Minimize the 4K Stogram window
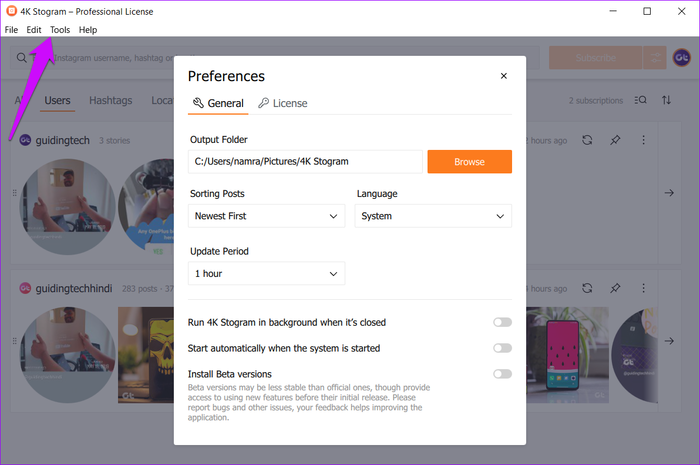The width and height of the screenshot is (700, 465). (x=613, y=11)
